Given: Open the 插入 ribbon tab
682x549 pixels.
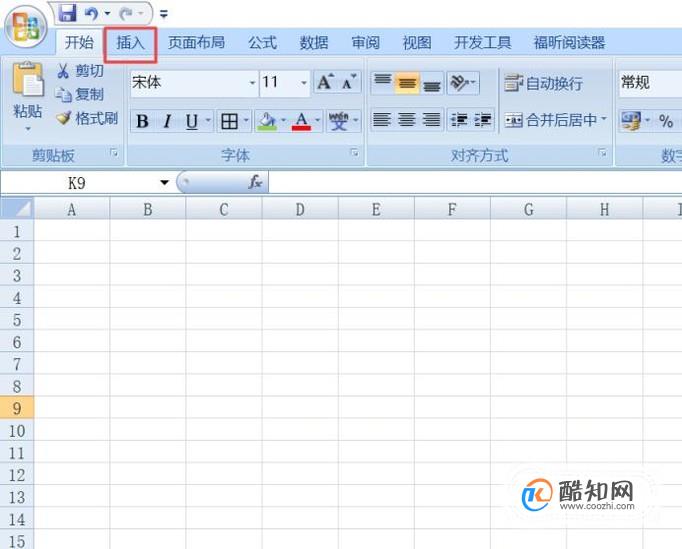Looking at the screenshot, I should tap(130, 43).
